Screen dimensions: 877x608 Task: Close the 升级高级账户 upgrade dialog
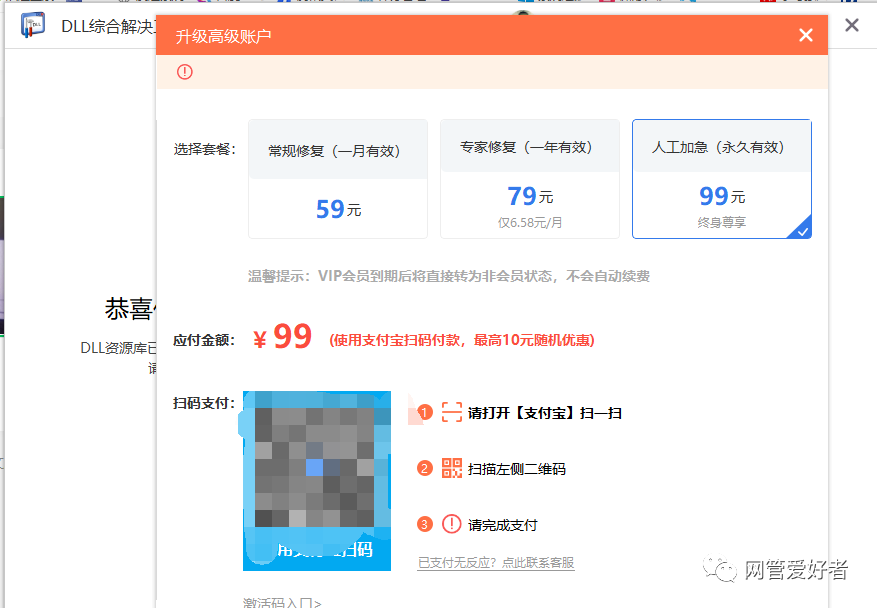coord(805,35)
